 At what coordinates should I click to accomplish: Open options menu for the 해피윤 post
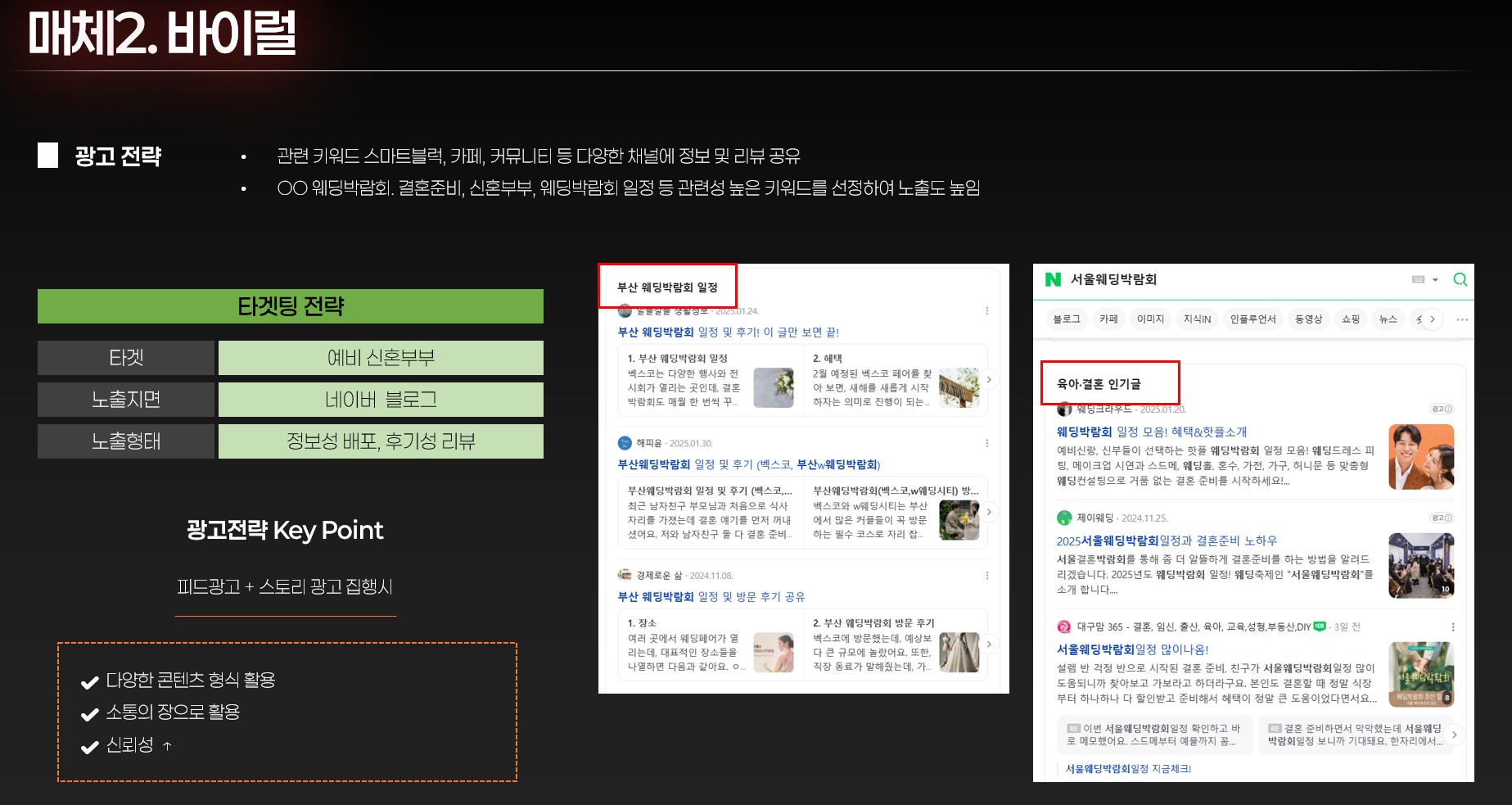(x=986, y=443)
